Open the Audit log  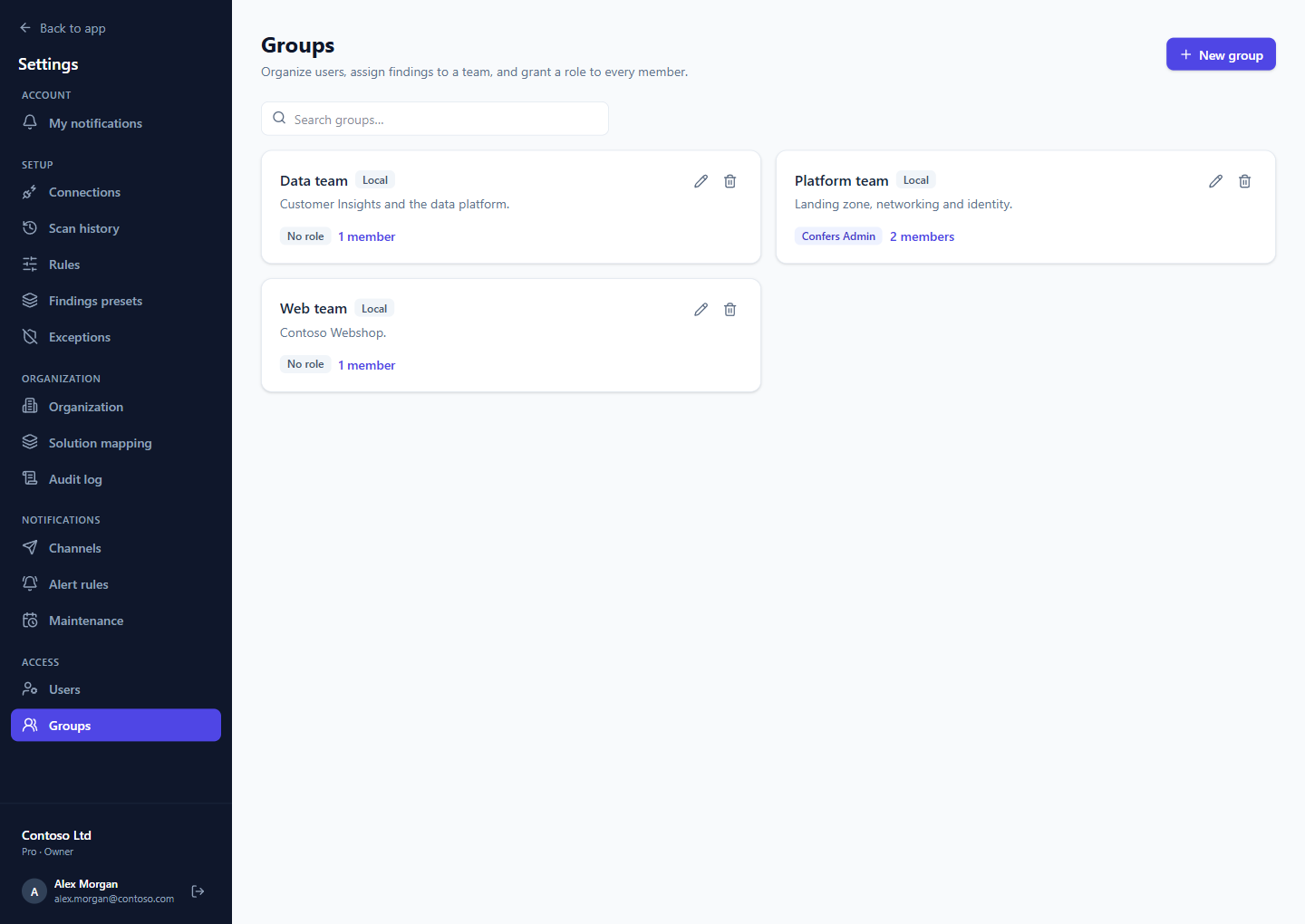point(116,479)
